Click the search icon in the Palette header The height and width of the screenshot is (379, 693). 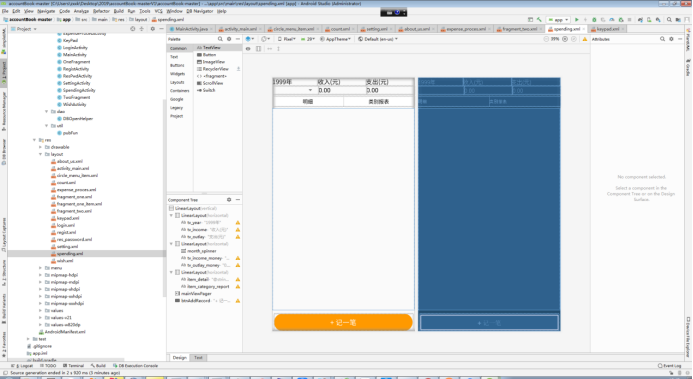click(x=220, y=39)
